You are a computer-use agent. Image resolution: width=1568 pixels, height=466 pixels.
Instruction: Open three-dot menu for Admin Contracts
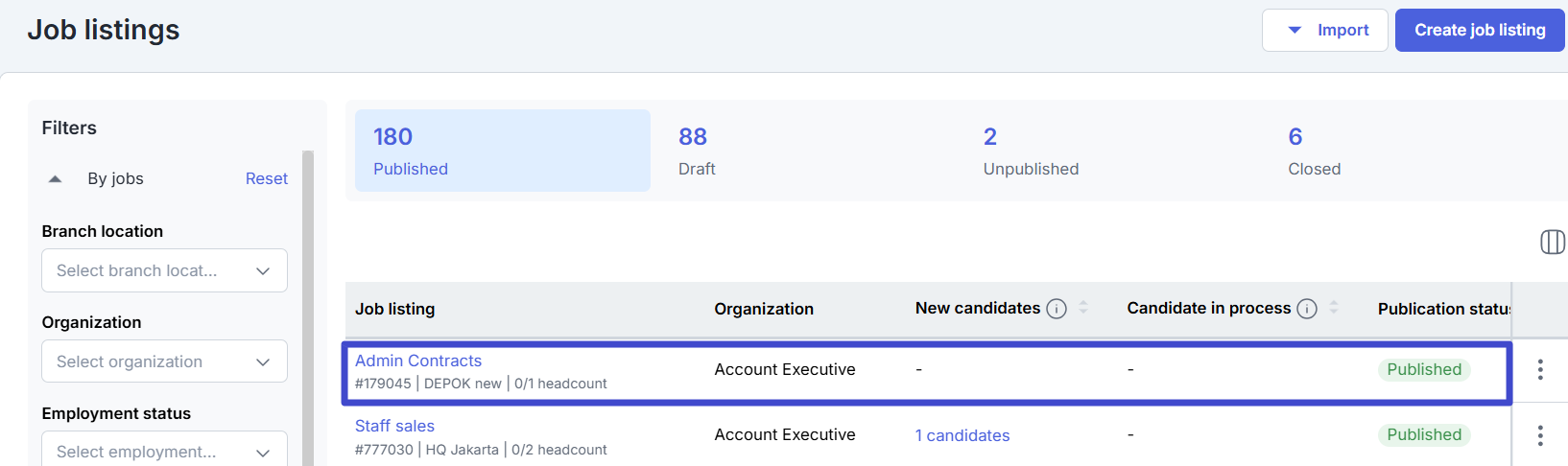[x=1540, y=369]
